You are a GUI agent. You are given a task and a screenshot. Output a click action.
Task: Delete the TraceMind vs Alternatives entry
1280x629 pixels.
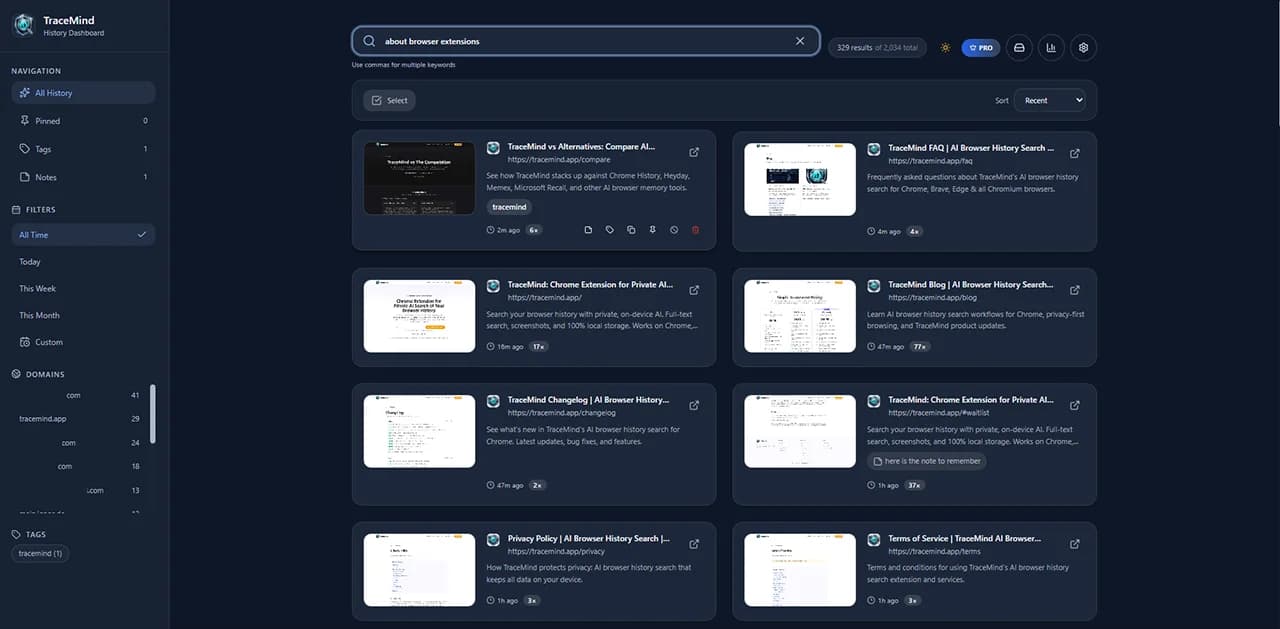696,230
